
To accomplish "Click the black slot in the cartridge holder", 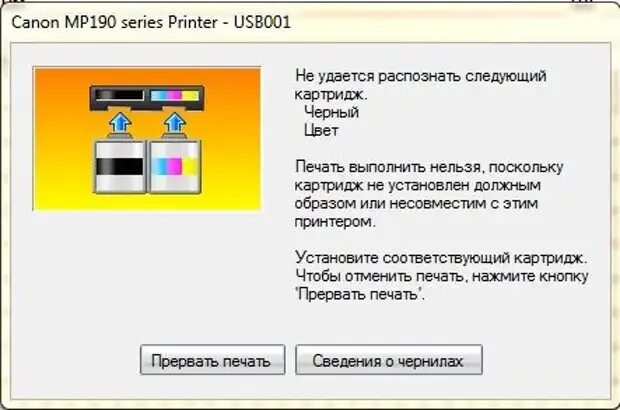I will coord(119,95).
